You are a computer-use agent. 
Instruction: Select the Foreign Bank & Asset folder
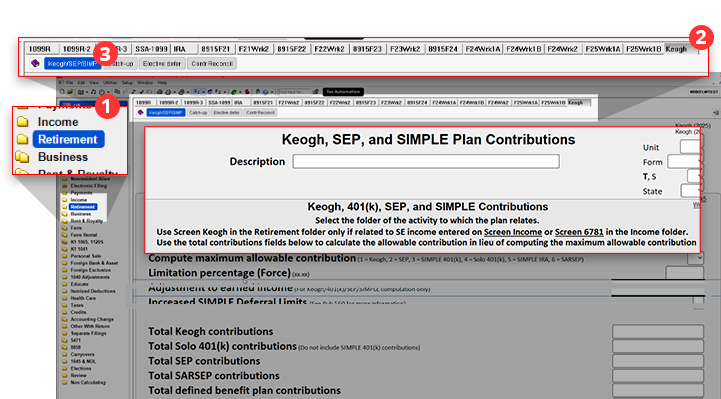[x=94, y=263]
